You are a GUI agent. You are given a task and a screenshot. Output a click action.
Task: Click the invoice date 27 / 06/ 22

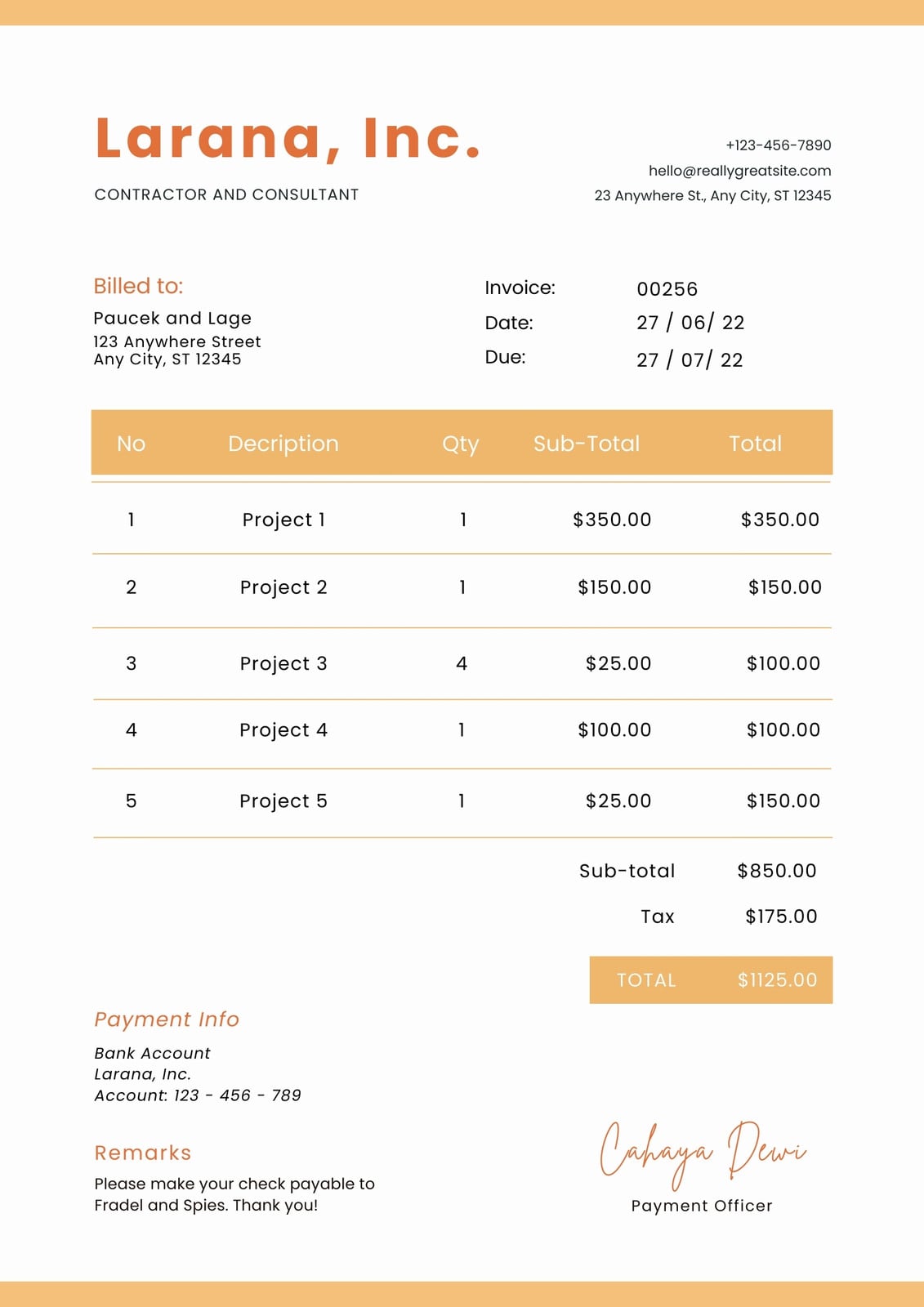point(690,323)
